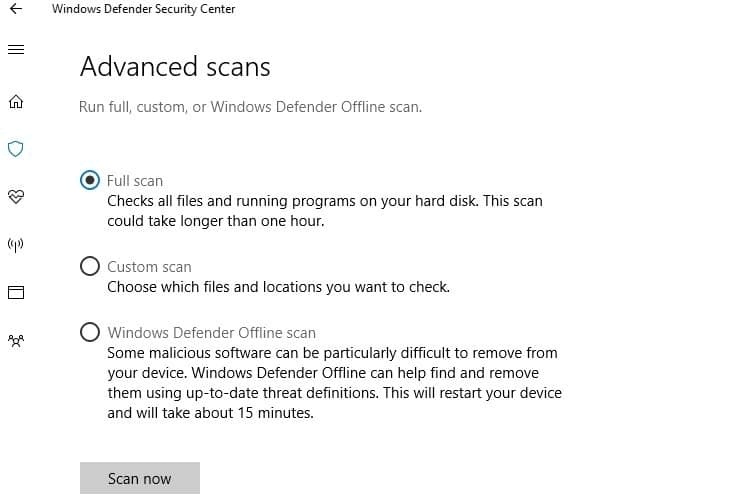Click the "Custom scan" label text
This screenshot has height=497, width=746.
(149, 267)
